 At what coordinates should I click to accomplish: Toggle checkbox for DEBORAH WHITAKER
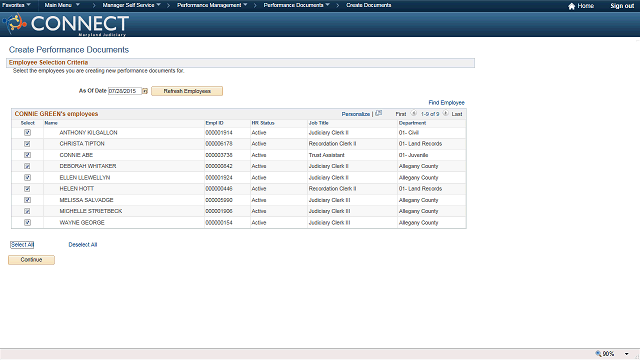(x=27, y=166)
